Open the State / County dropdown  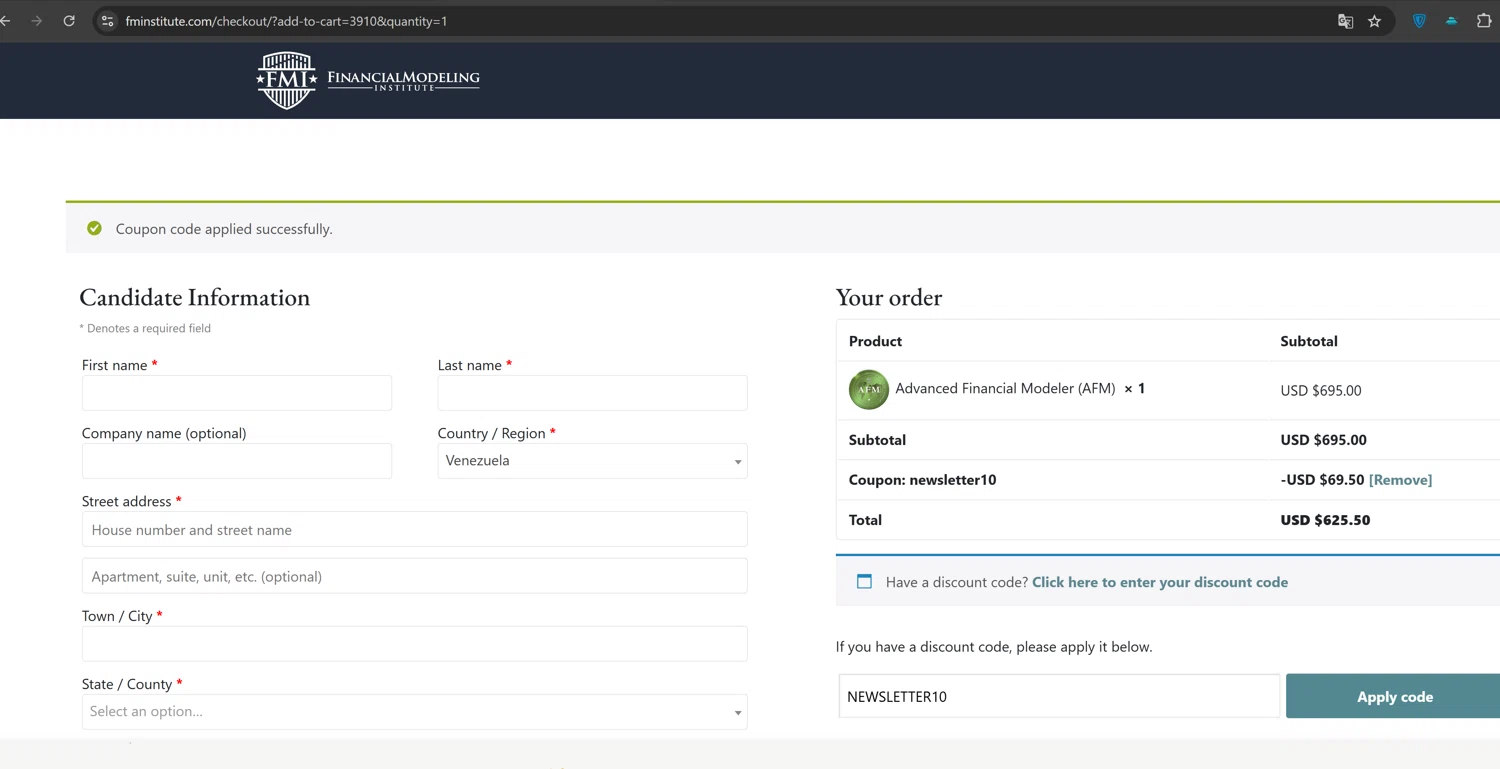pyautogui.click(x=414, y=712)
